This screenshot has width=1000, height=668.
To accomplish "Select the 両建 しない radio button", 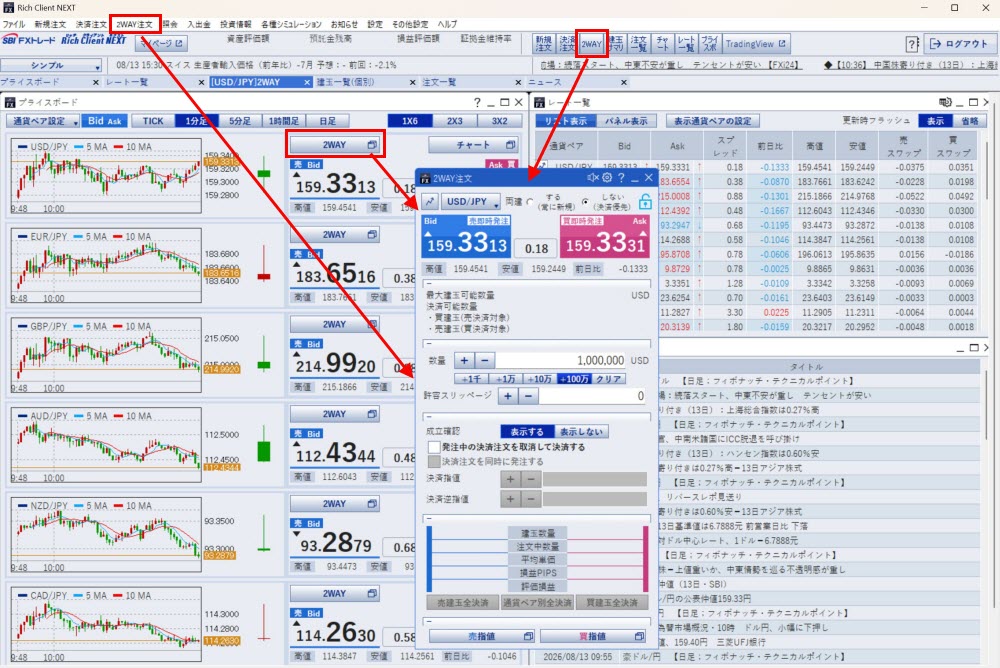I will pyautogui.click(x=585, y=202).
